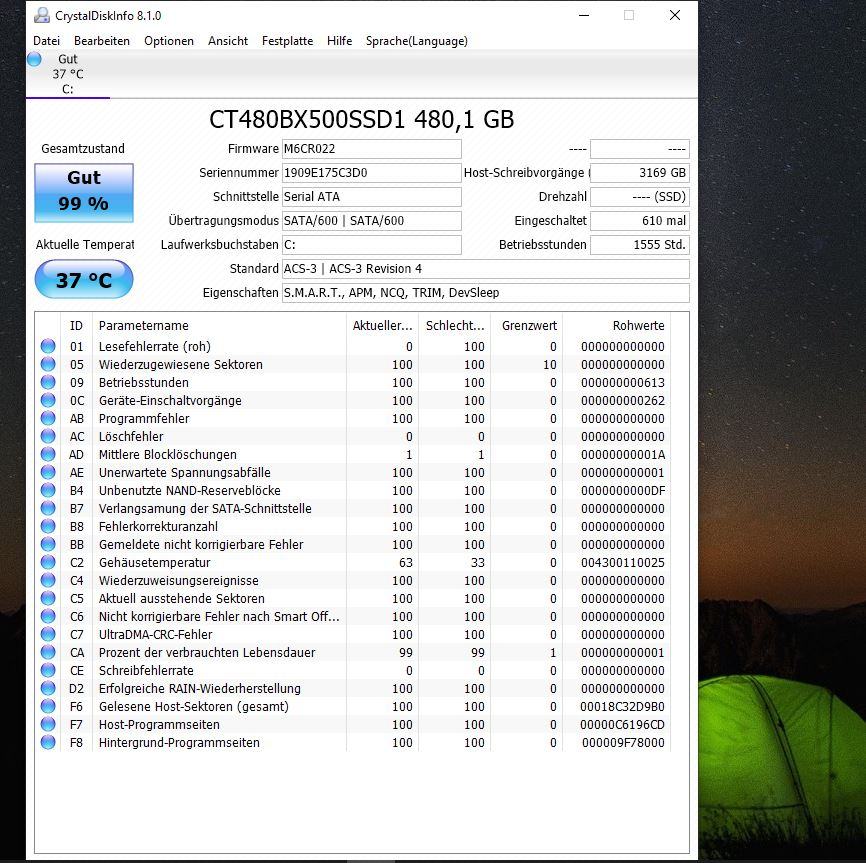
Task: Click the Eigenschaften field with S.M.A.R.T., APM
Action: (485, 293)
